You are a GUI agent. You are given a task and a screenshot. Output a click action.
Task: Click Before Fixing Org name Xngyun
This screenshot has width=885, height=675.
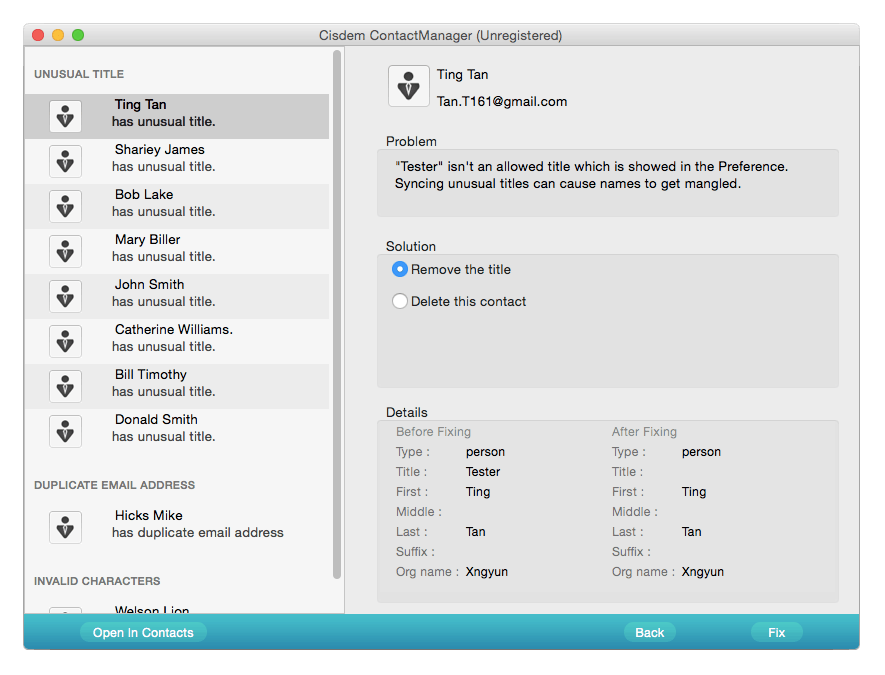(x=487, y=572)
